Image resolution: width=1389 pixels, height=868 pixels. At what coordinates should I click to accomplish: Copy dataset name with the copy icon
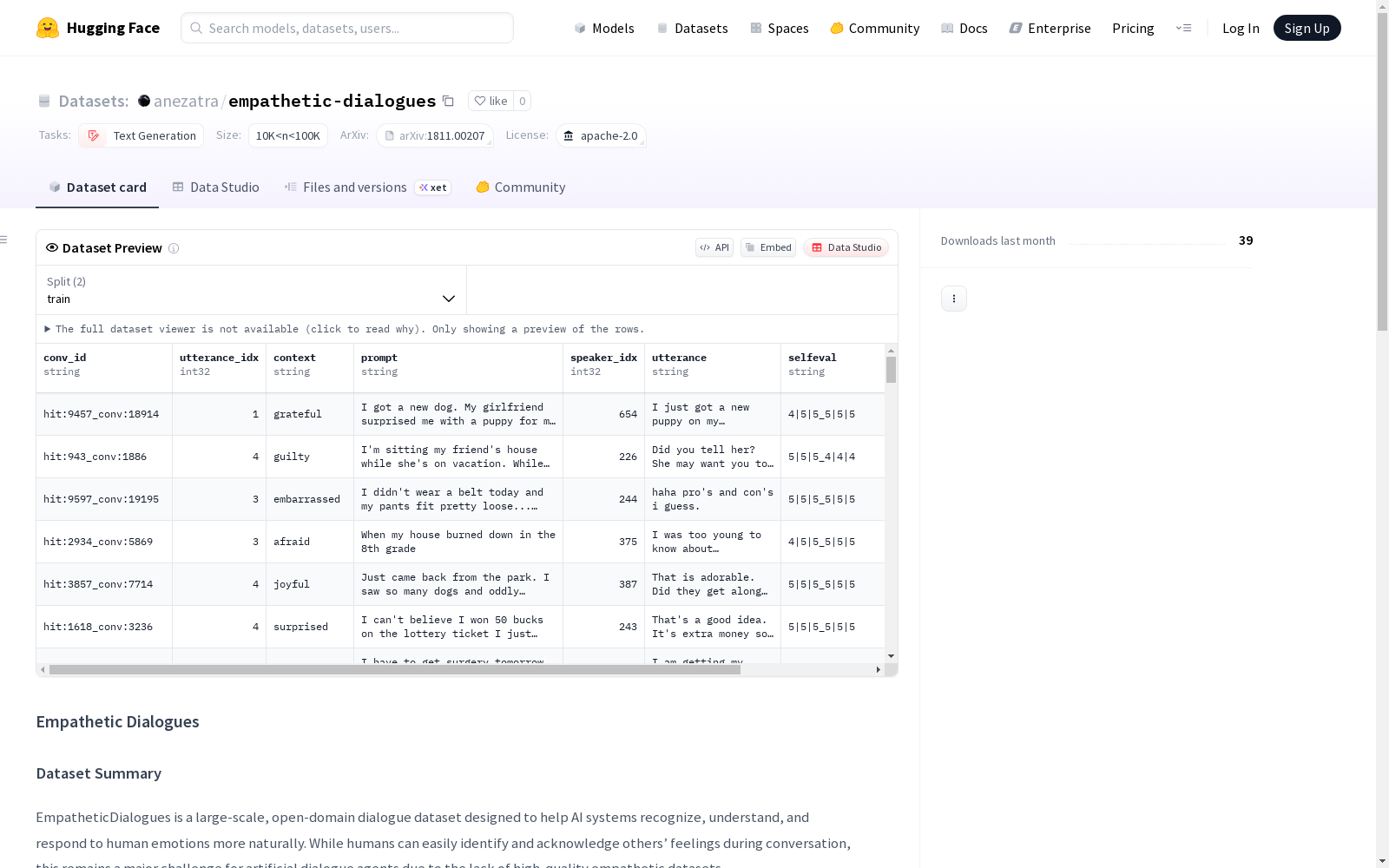[x=448, y=101]
